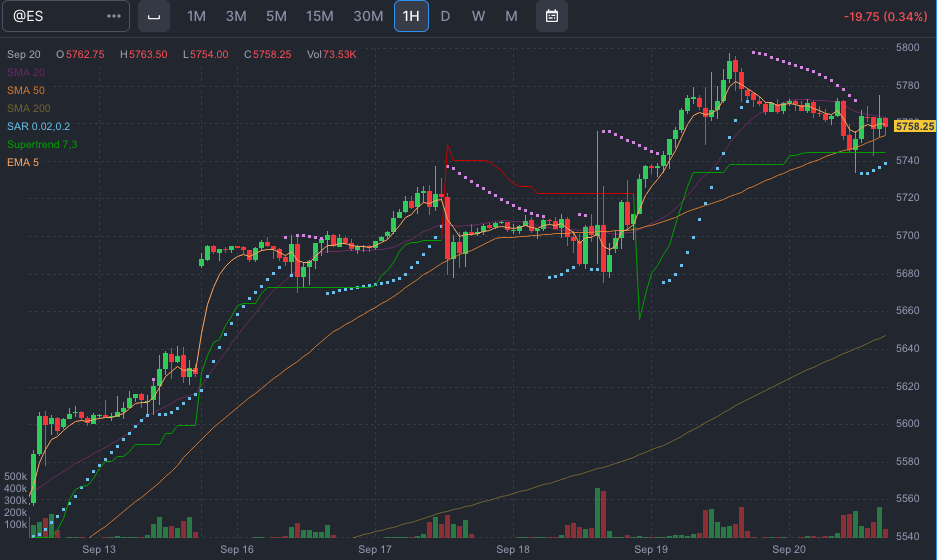This screenshot has height=560, width=937.
Task: Switch to the 1M timeframe
Action: tap(197, 17)
